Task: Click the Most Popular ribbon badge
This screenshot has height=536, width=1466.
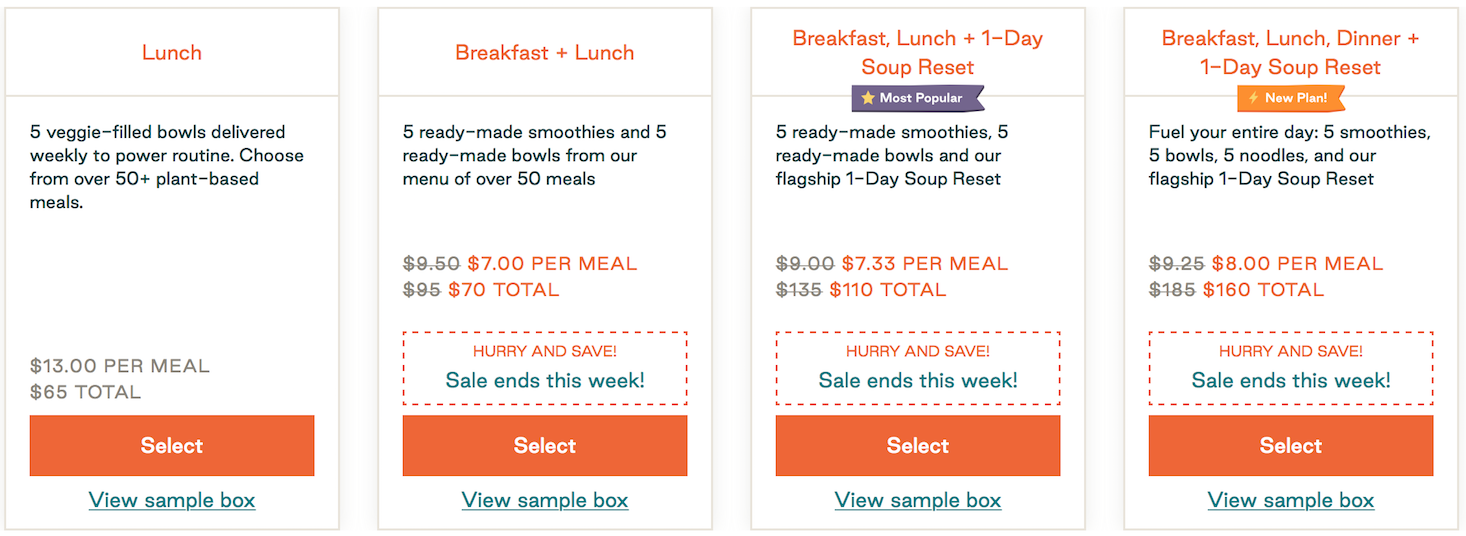Action: 918,98
